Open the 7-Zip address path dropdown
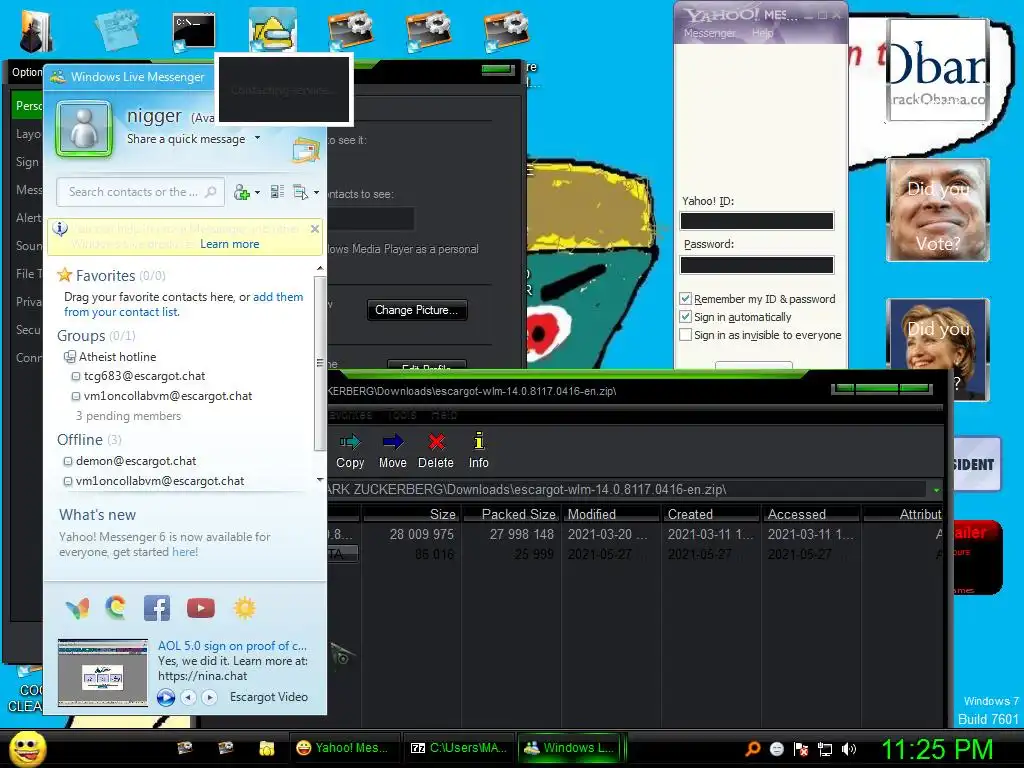Image resolution: width=1024 pixels, height=768 pixels. point(936,490)
